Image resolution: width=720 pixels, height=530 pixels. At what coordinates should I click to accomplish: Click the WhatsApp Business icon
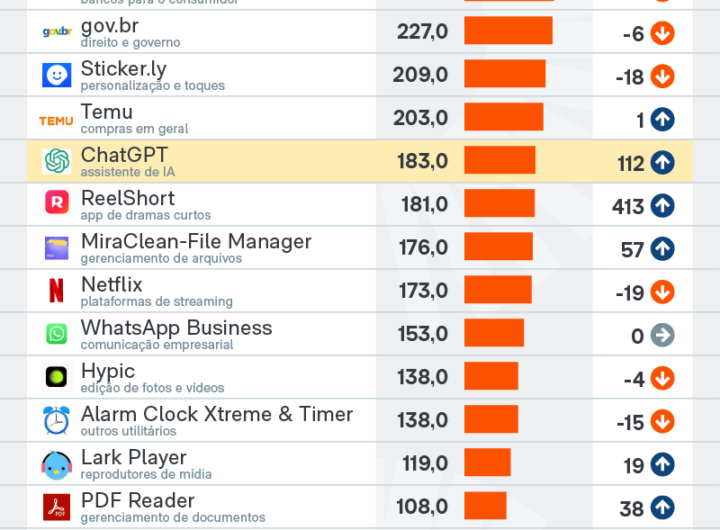(56, 334)
